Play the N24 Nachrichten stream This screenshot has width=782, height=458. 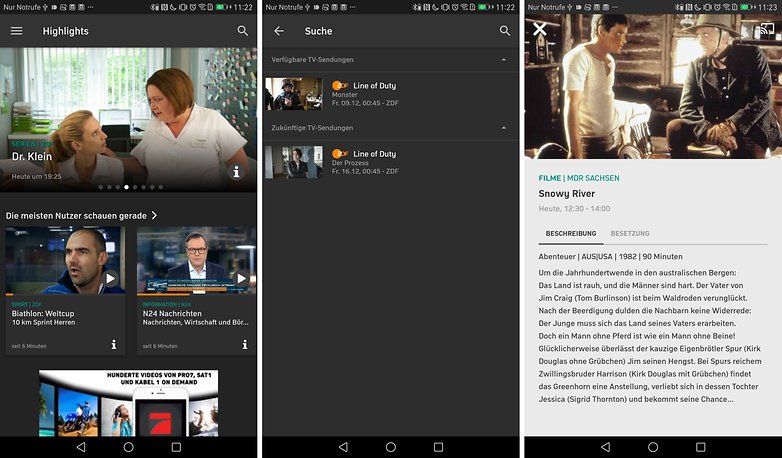click(x=241, y=278)
